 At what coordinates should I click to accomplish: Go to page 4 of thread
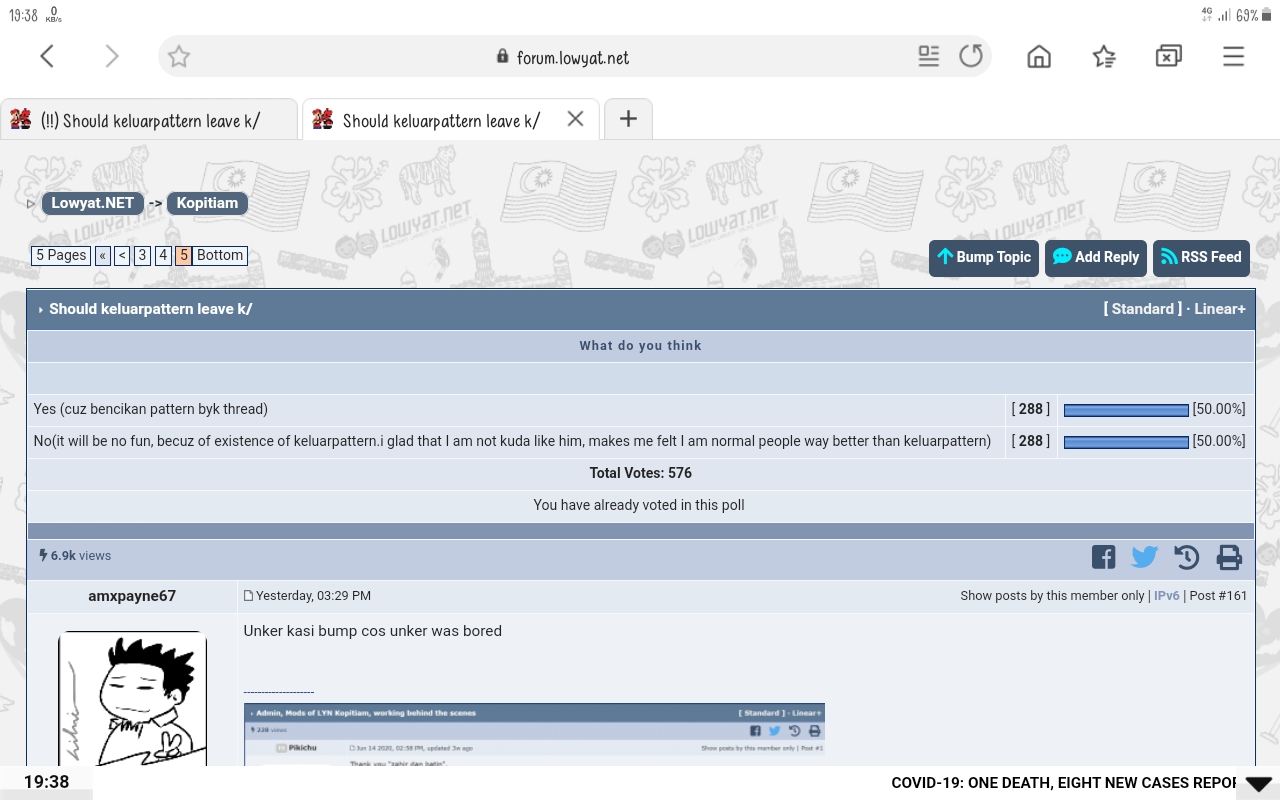coord(163,255)
